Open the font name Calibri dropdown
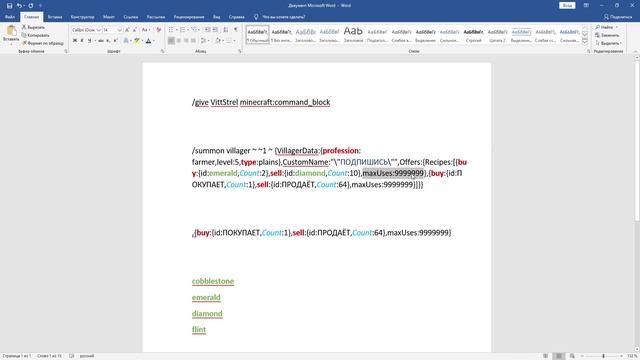This screenshot has width=640, height=360. pos(98,30)
